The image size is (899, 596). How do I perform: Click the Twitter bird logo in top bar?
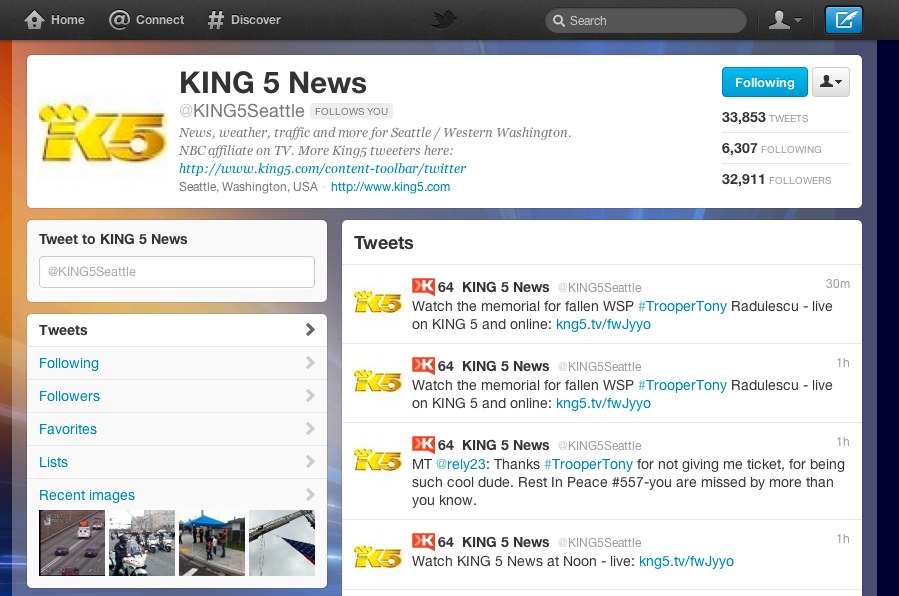coord(444,20)
